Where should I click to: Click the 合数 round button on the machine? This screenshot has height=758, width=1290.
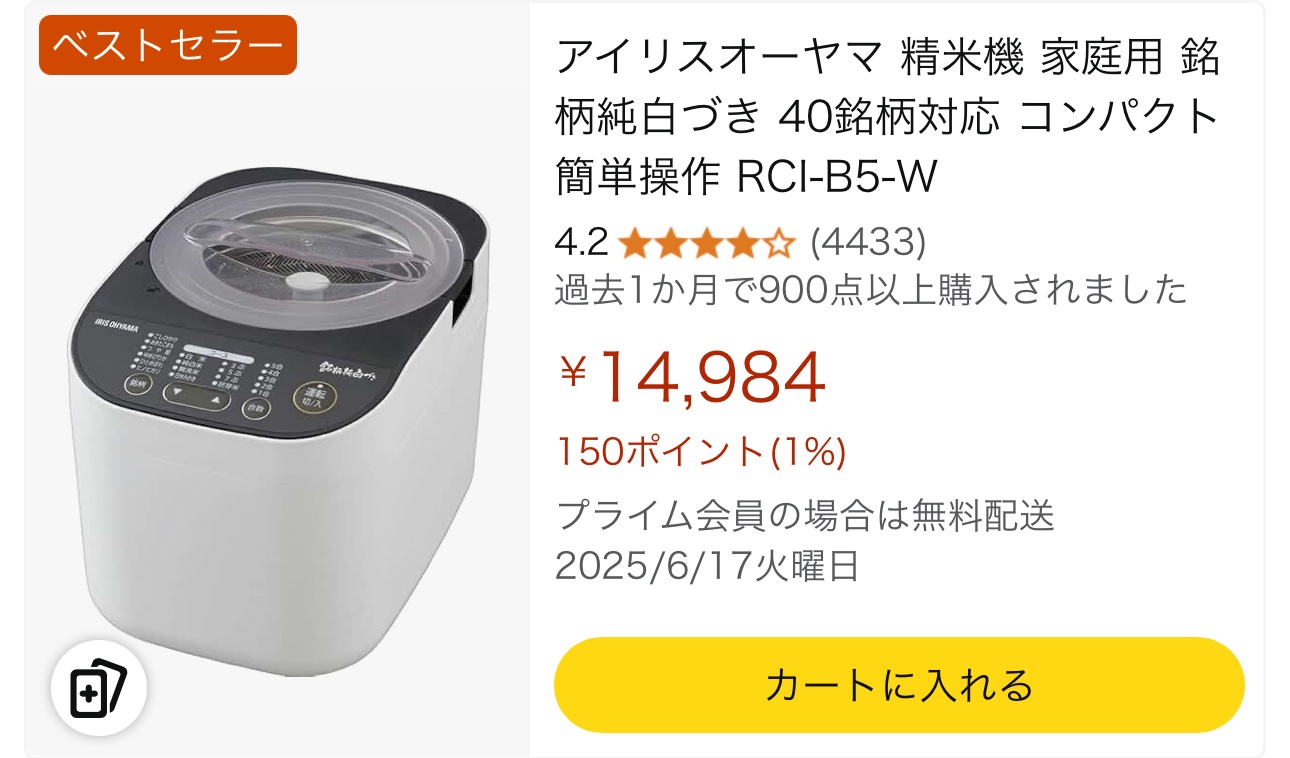click(256, 408)
